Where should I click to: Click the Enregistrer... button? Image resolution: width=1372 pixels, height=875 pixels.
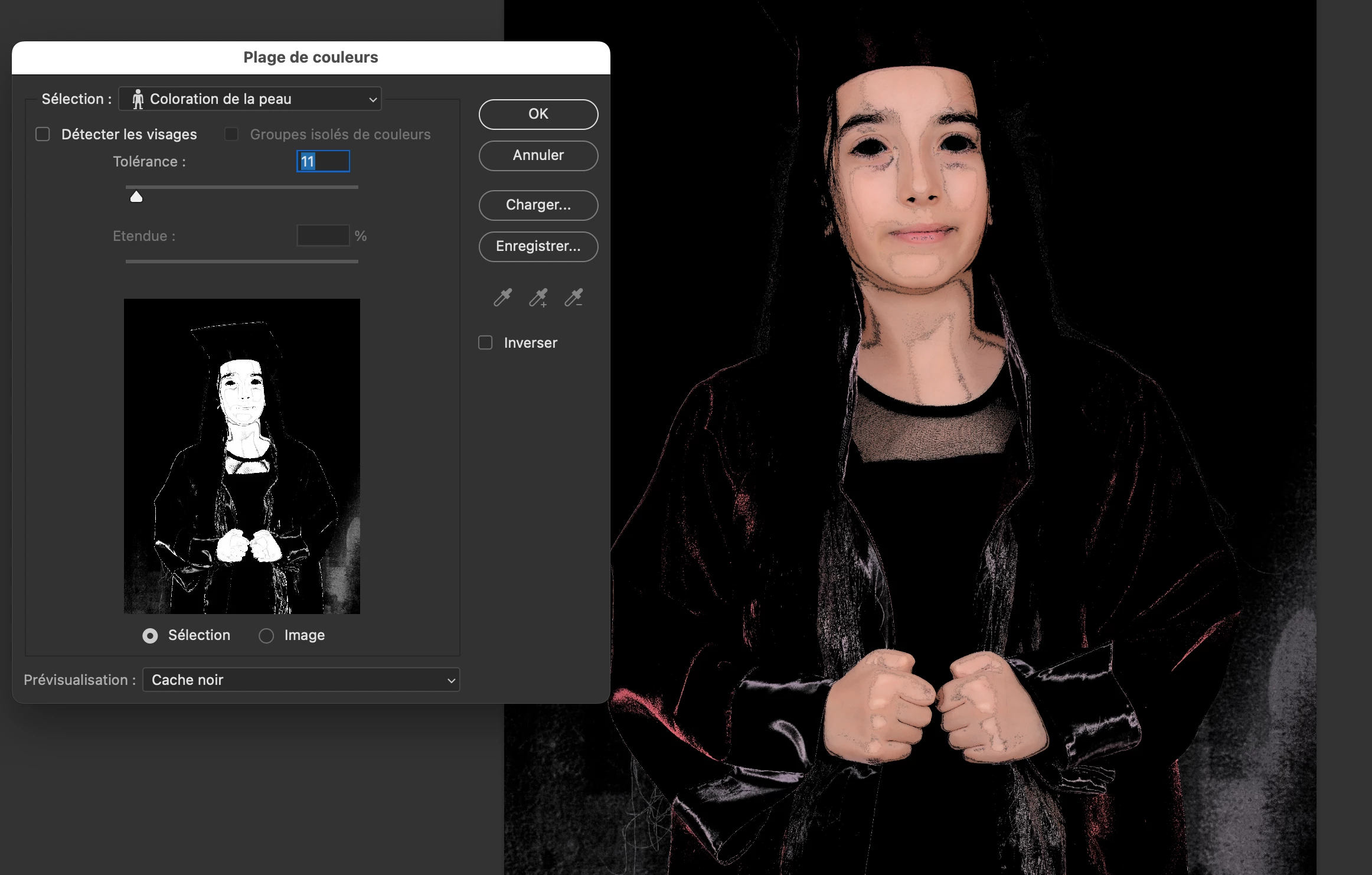(x=538, y=246)
